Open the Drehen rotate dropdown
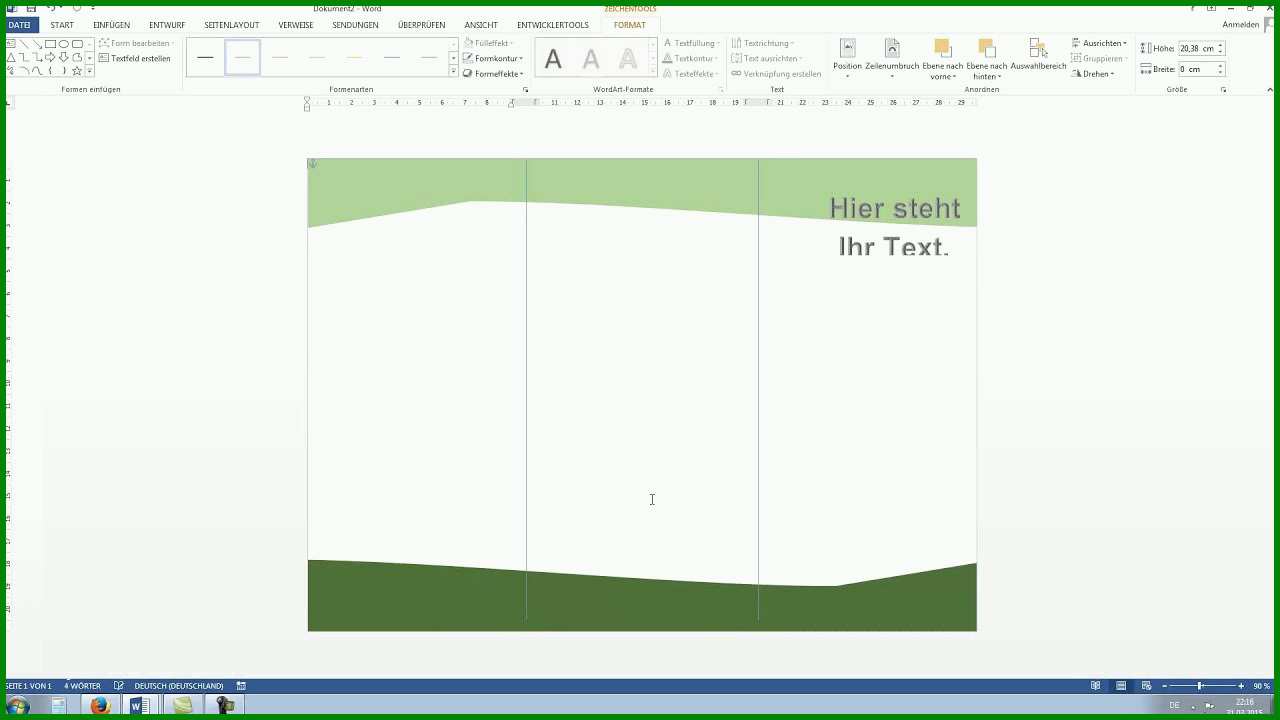 1092,74
